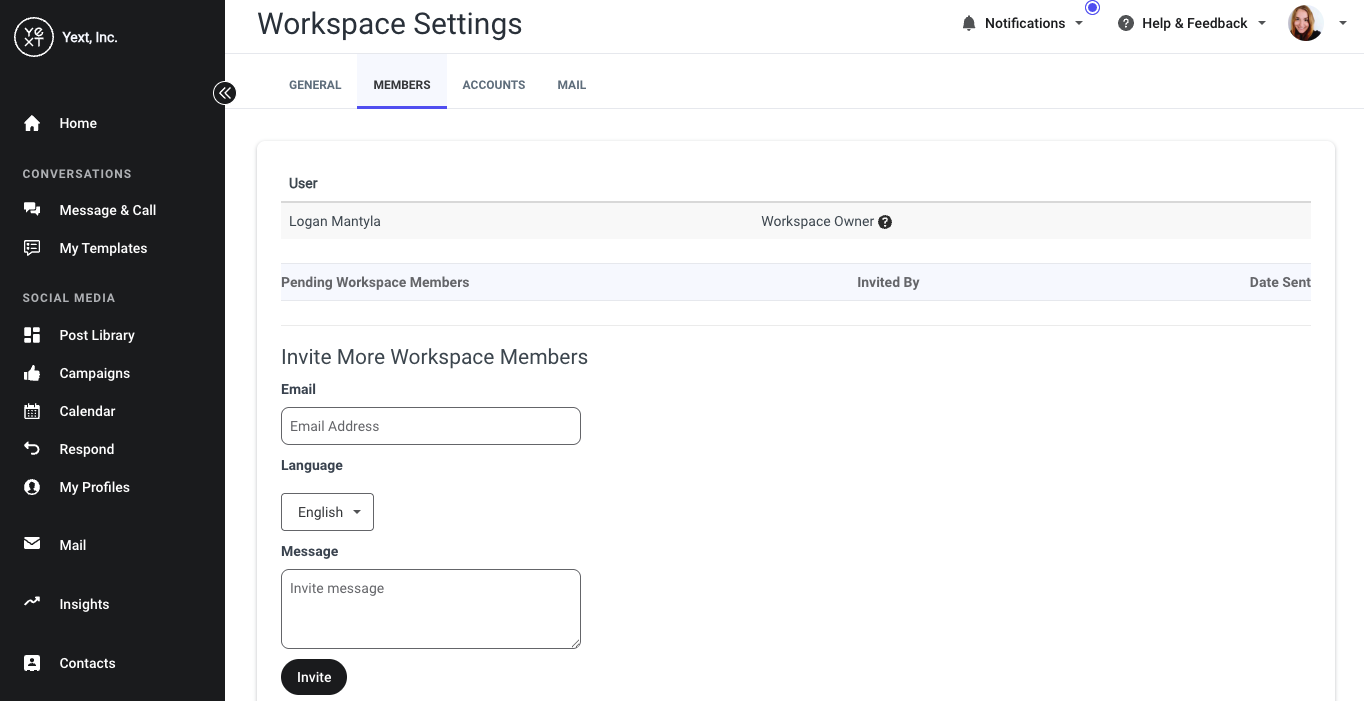1364x701 pixels.
Task: Click the Mail envelope icon
Action: (32, 544)
